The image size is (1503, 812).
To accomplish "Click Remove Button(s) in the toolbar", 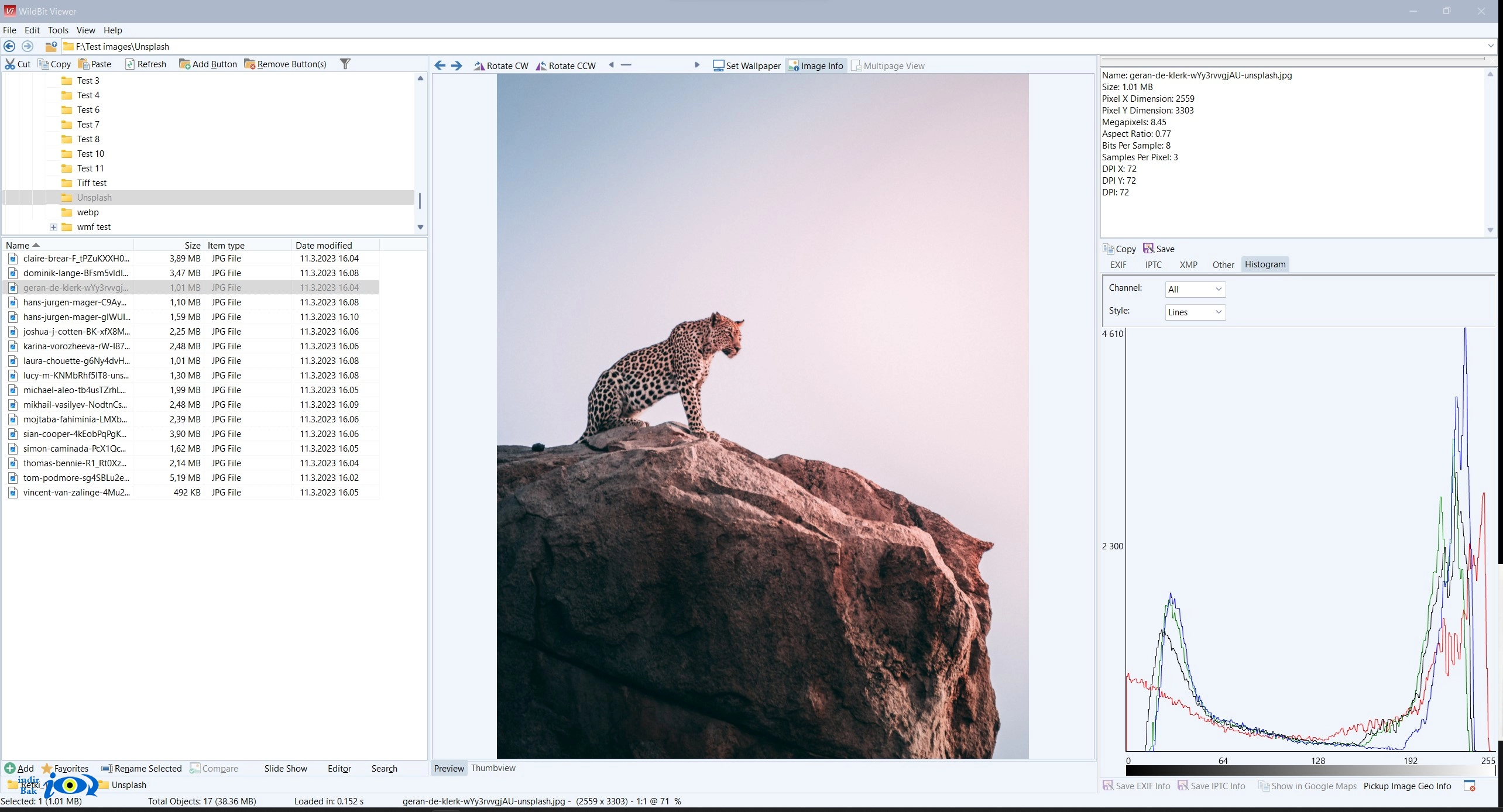I will pos(285,64).
